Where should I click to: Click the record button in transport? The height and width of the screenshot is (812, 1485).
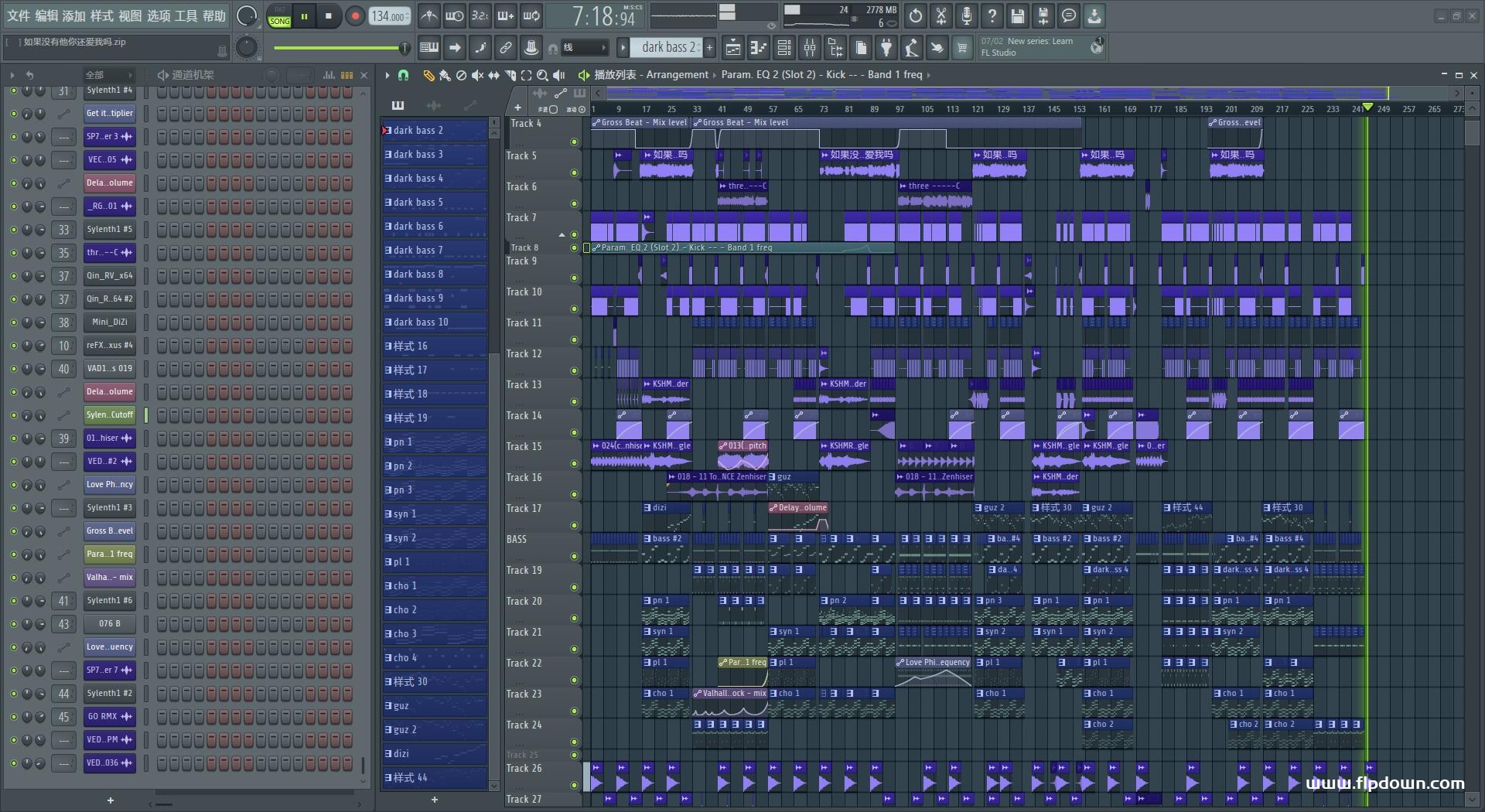pyautogui.click(x=355, y=16)
